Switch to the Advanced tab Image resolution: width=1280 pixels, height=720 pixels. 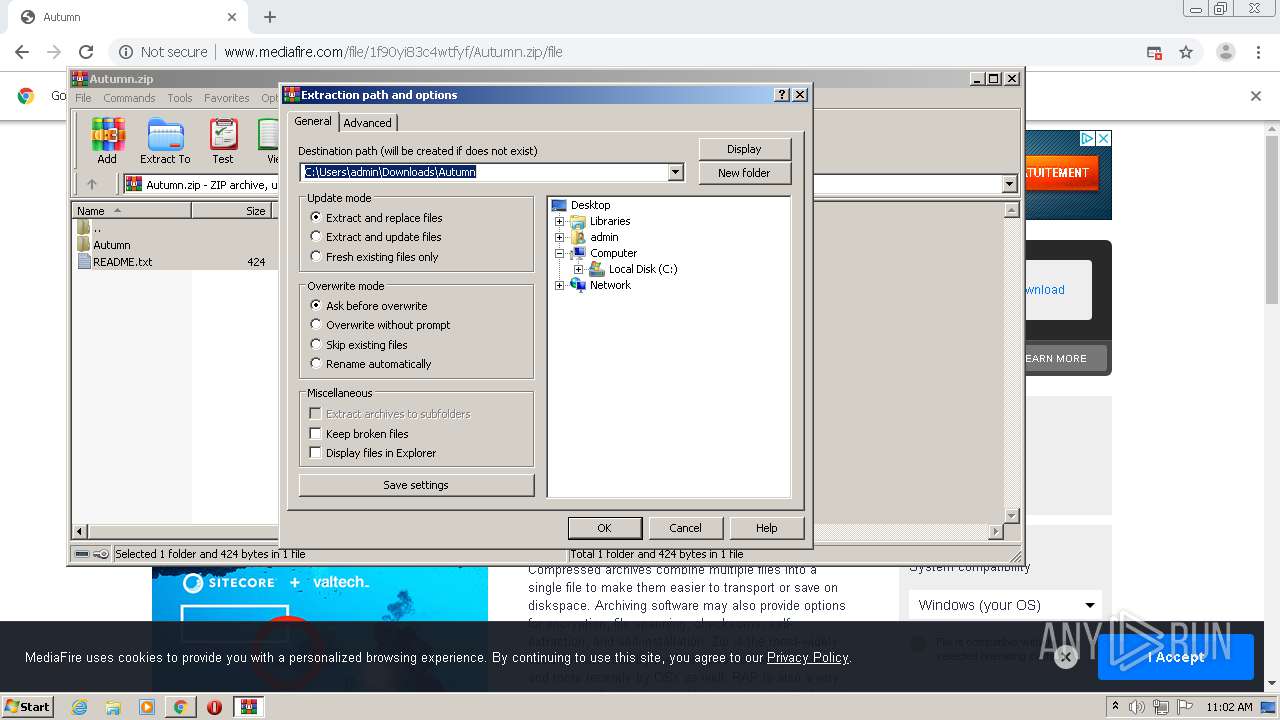click(368, 123)
